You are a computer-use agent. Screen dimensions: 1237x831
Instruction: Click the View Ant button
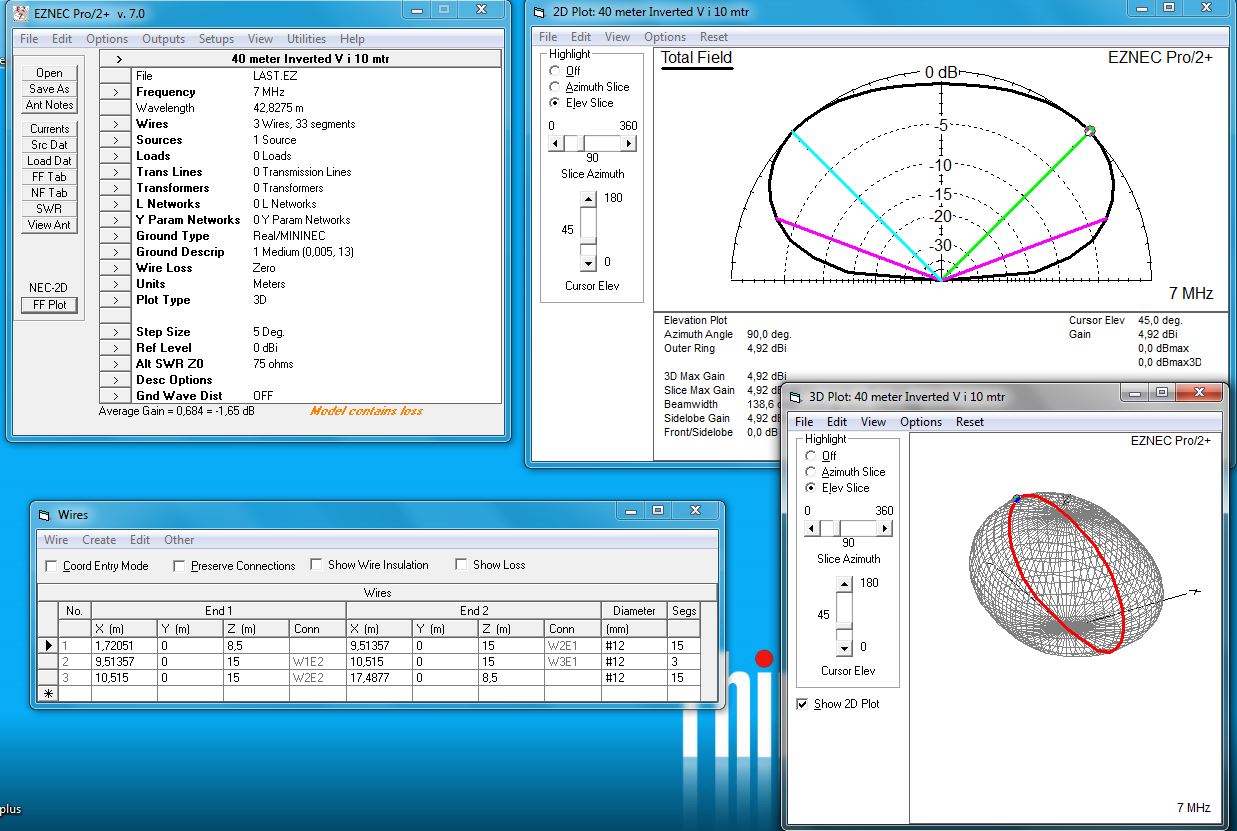tap(49, 225)
